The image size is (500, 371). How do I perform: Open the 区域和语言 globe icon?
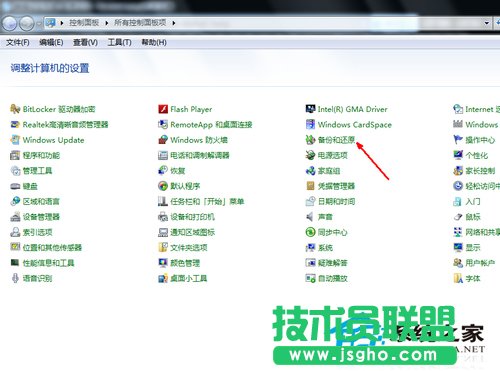click(15, 201)
